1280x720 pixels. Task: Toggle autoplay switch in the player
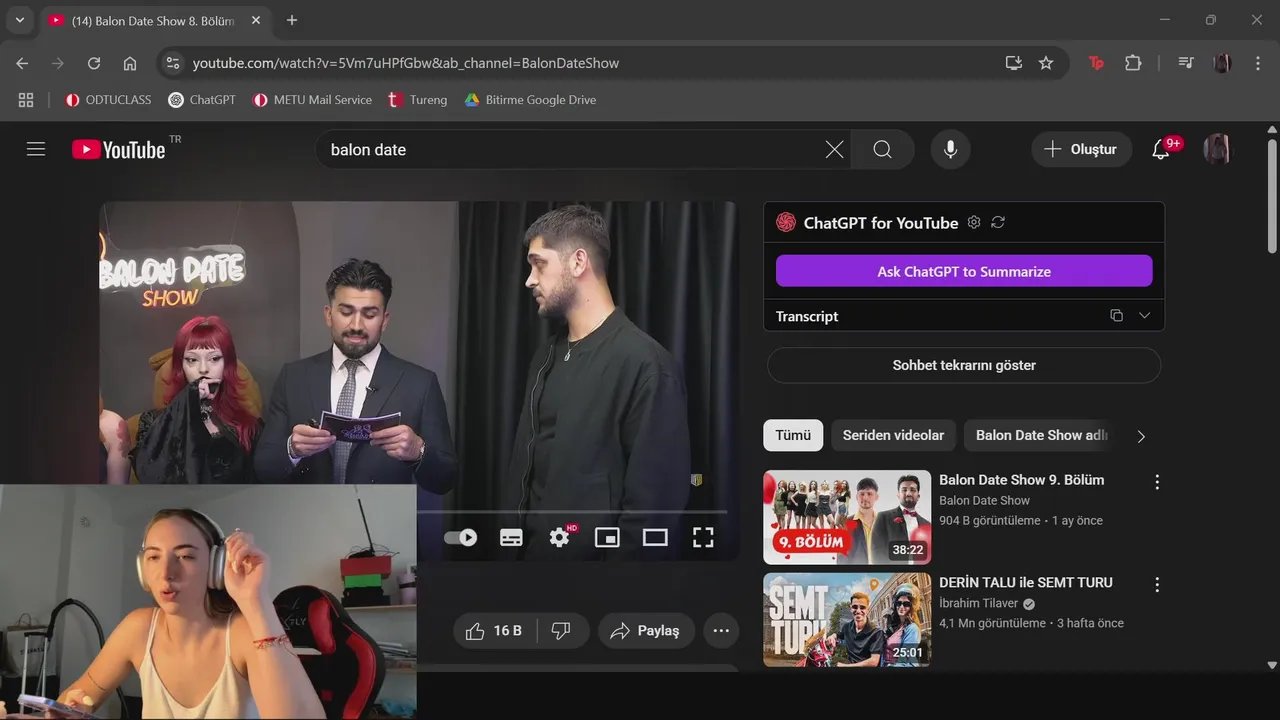[x=461, y=537]
